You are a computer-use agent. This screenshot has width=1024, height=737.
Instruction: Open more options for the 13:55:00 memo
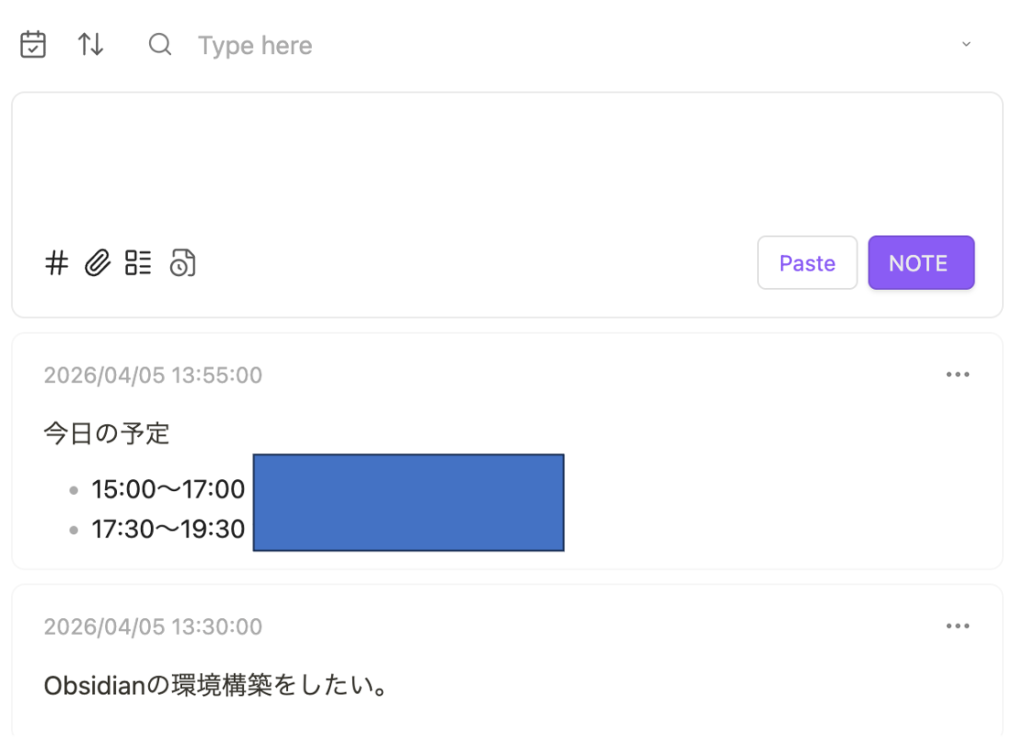click(957, 375)
